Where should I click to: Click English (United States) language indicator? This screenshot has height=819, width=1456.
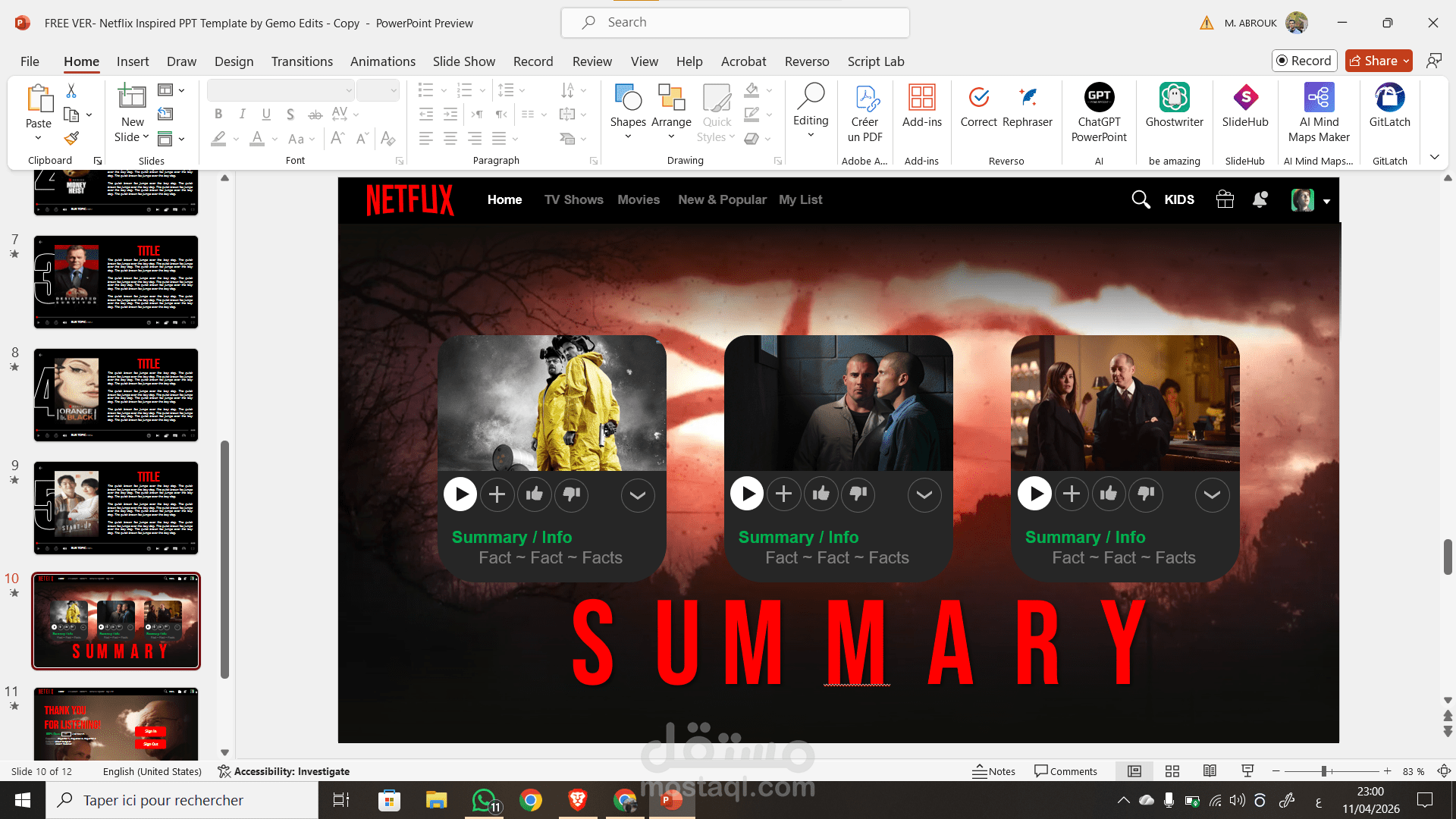click(152, 771)
